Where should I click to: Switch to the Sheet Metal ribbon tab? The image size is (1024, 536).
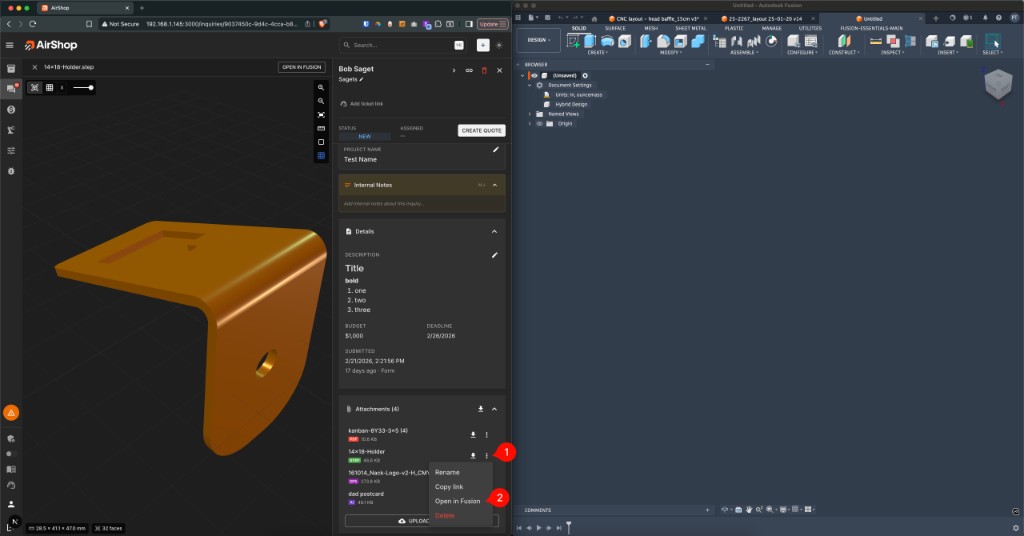[x=689, y=28]
